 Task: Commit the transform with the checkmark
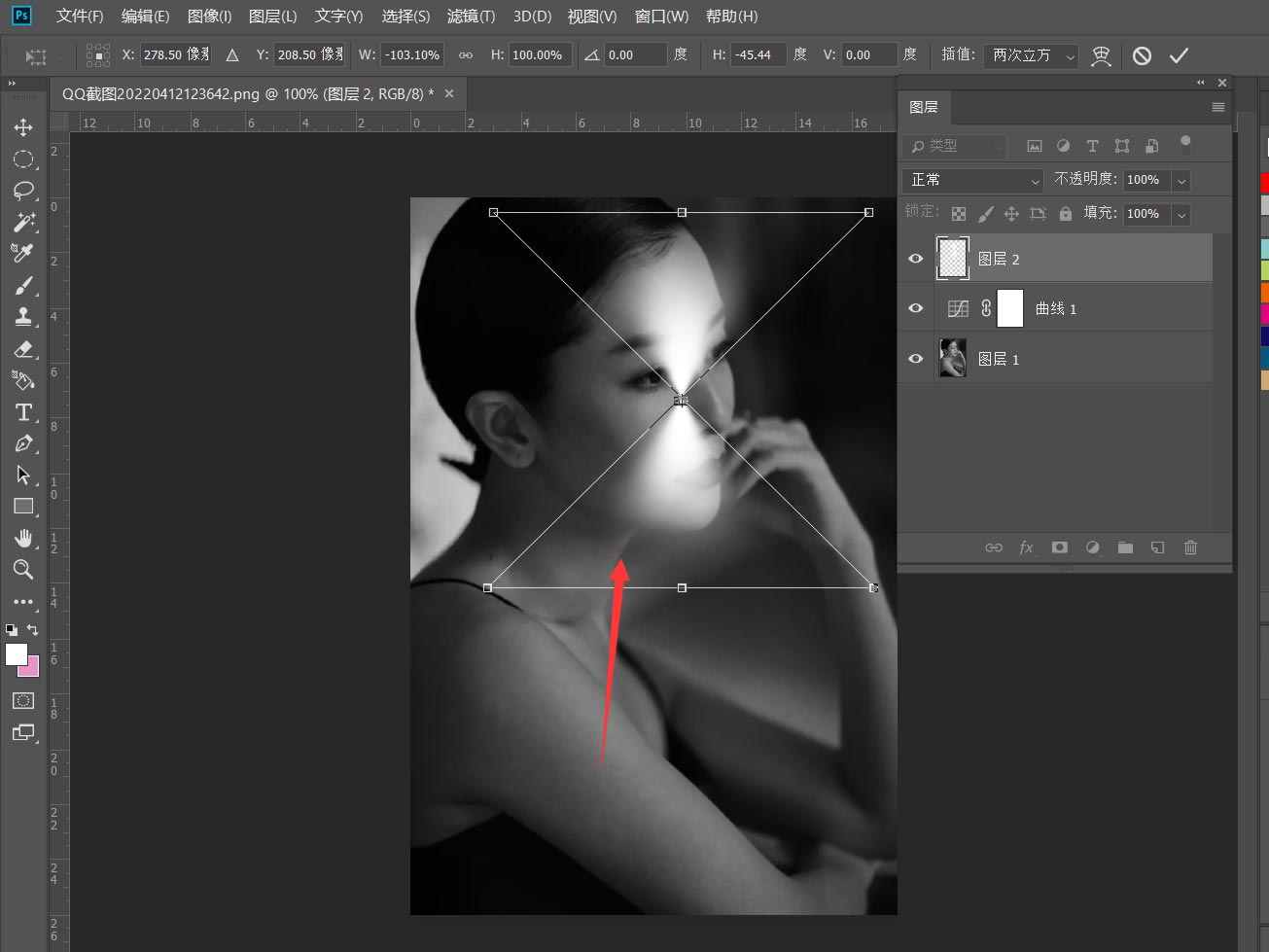coord(1179,55)
